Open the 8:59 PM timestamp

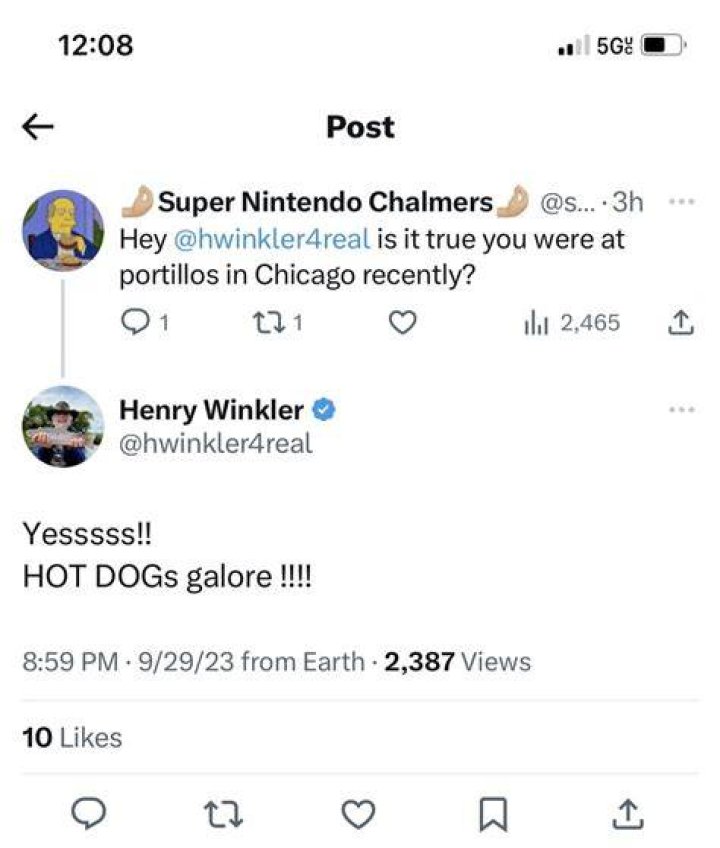(x=70, y=661)
